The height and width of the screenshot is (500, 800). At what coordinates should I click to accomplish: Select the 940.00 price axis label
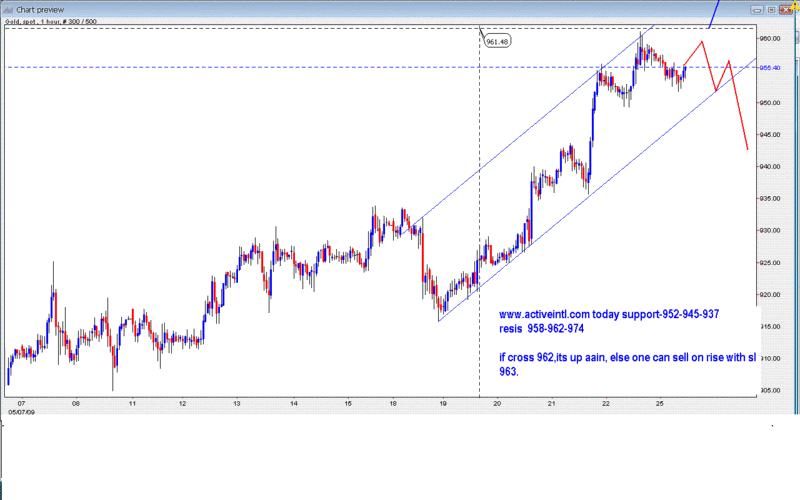[770, 166]
